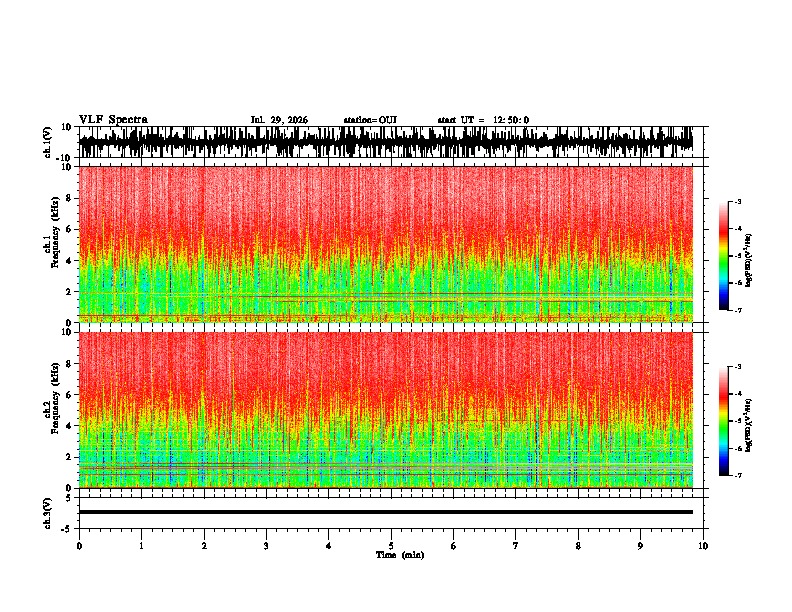Click the '-7' label below ch.2 color scale
The image size is (792, 612).
point(737,475)
